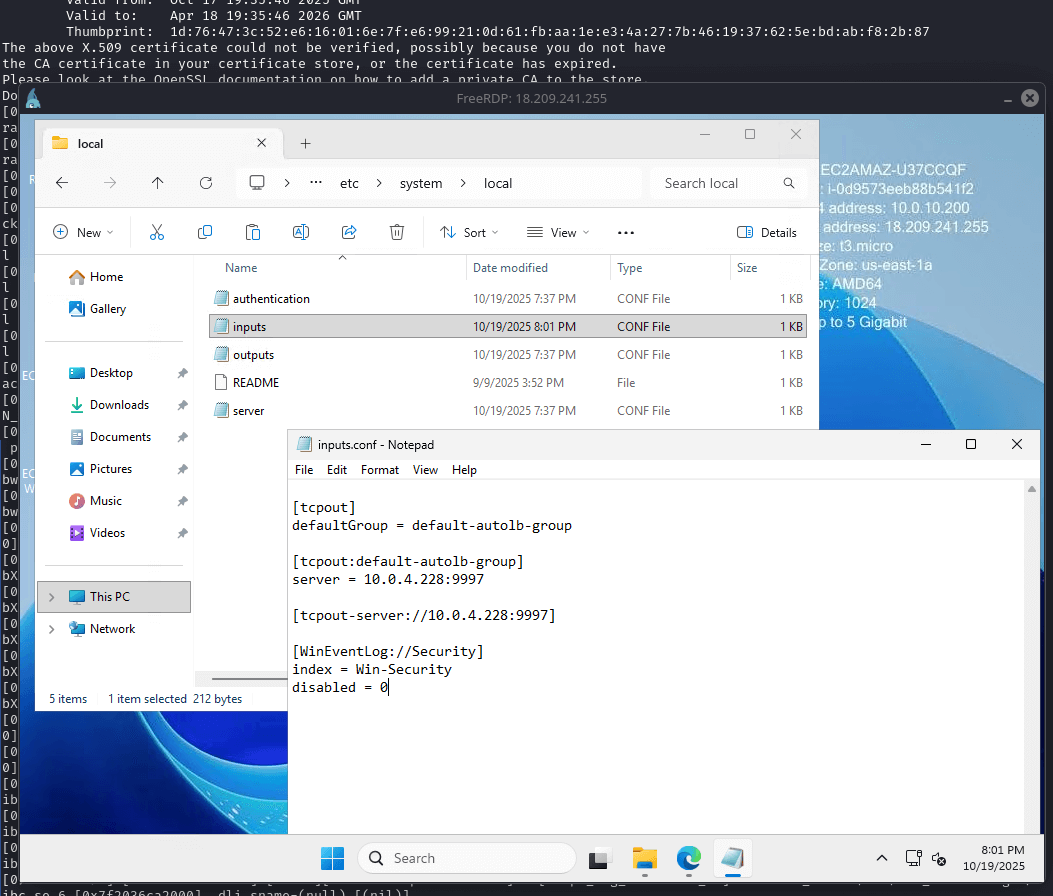
Task: Refresh the current folder view
Action: (x=206, y=183)
